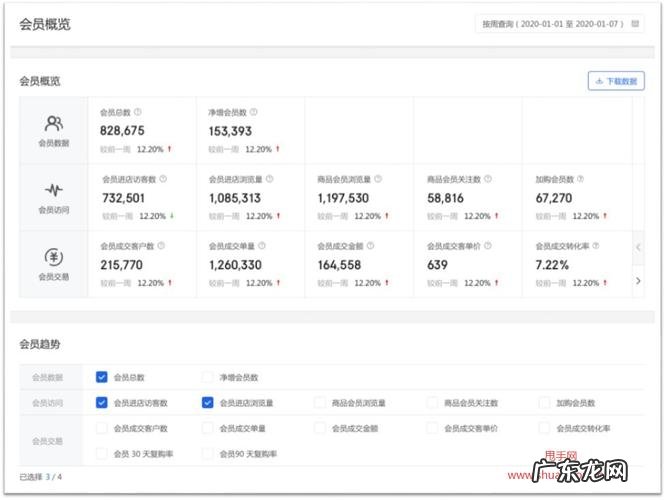This screenshot has width=666, height=500.
Task: Click the info icon next to 商品会员关注数
Action: coord(488,179)
